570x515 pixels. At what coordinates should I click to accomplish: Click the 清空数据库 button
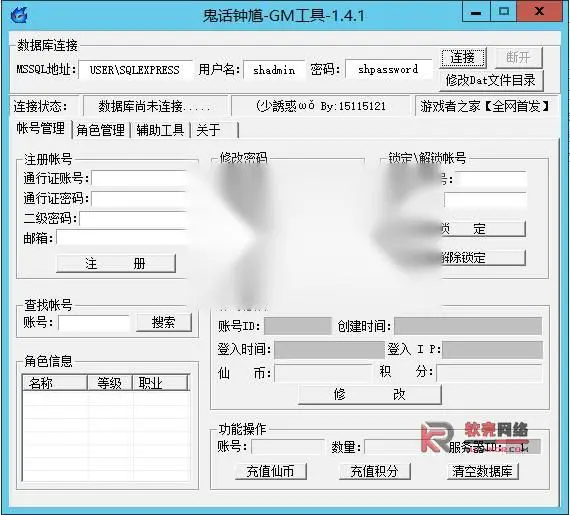click(x=482, y=471)
